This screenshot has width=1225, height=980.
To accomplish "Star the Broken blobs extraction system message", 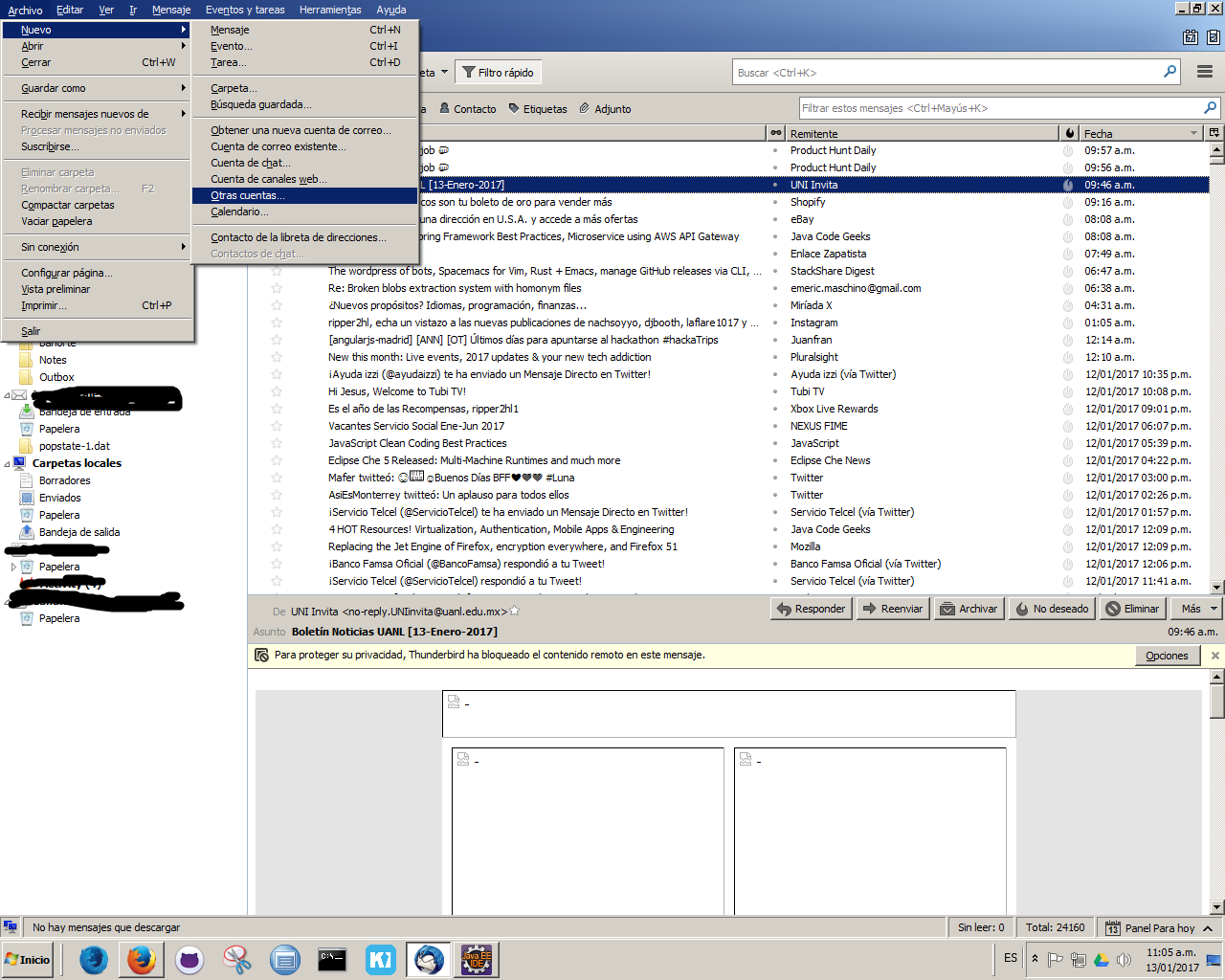I will (x=277, y=288).
